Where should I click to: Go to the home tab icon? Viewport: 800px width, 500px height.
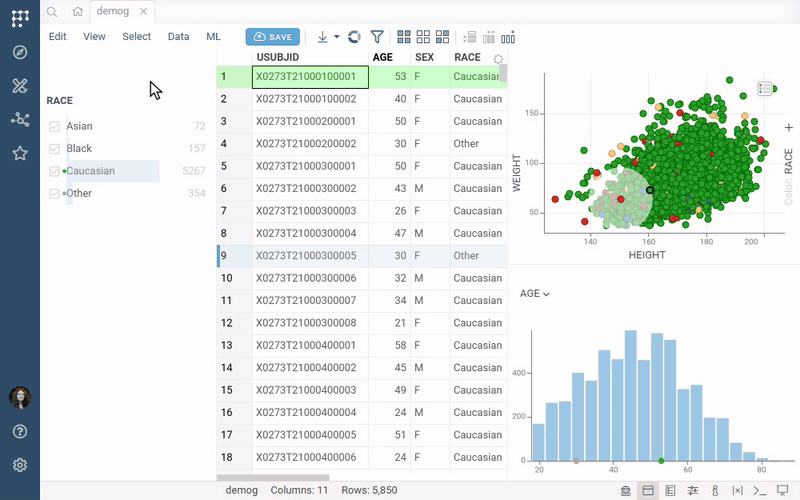[78, 11]
